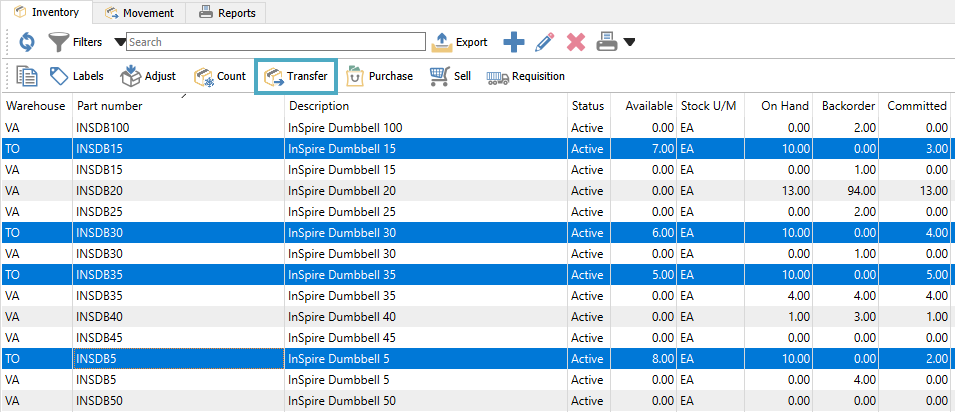Viewport: 955px width, 412px height.
Task: Switch to the Reports tab
Action: coord(227,13)
